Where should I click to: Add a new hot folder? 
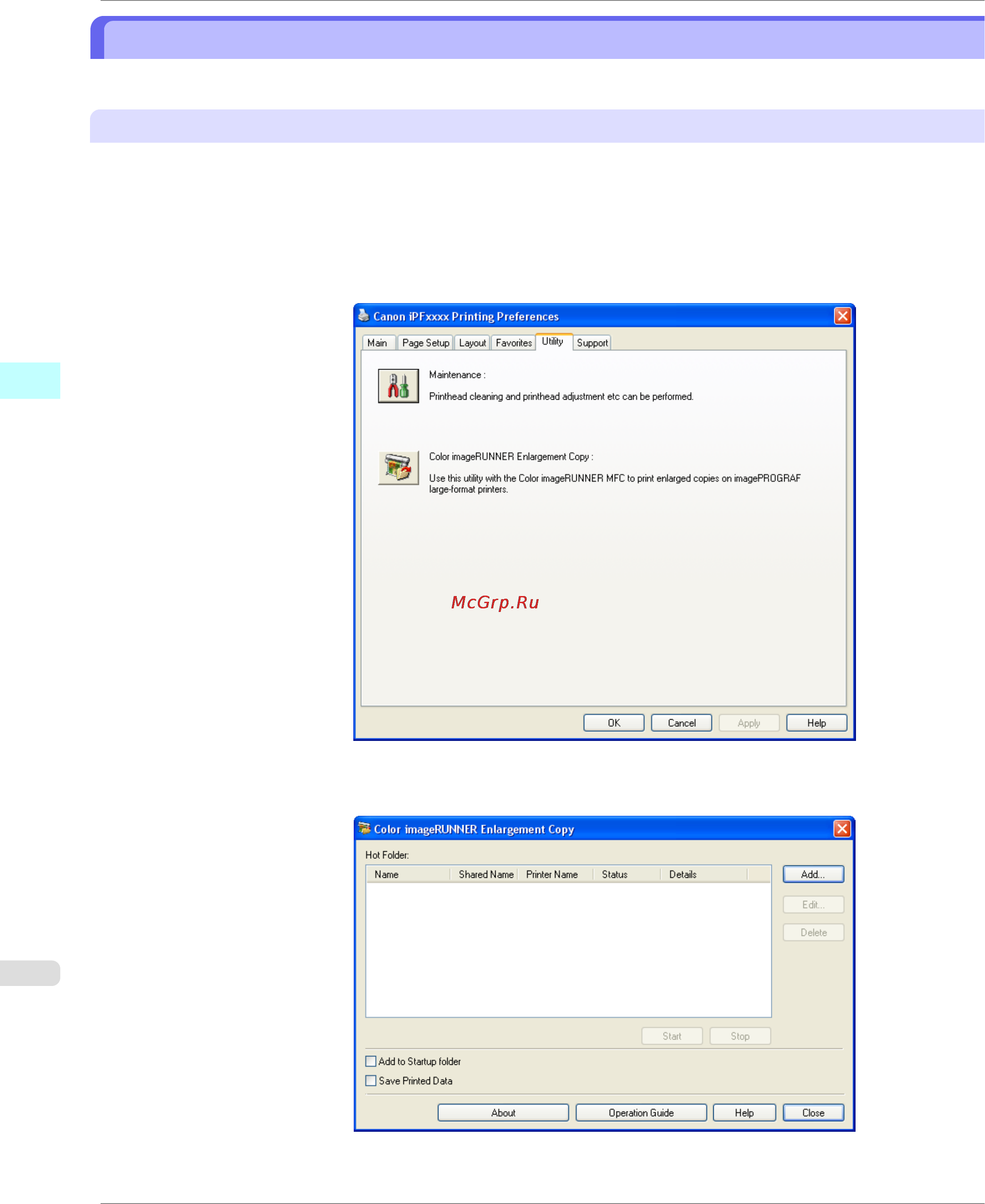(813, 874)
